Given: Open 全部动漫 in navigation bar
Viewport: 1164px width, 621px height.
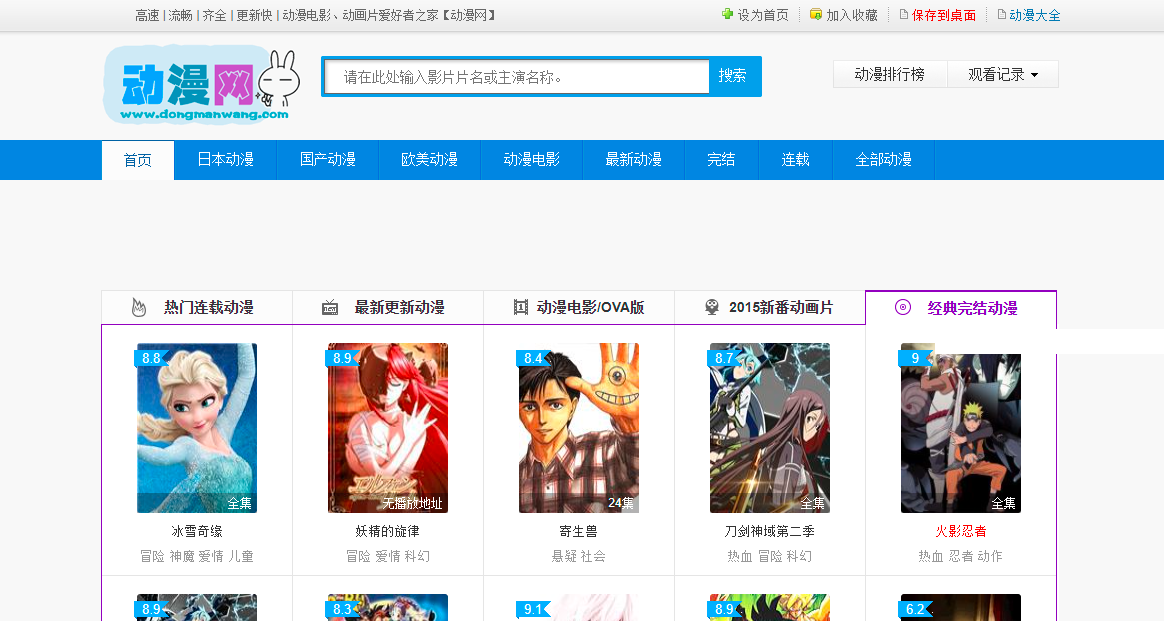Looking at the screenshot, I should coord(883,160).
